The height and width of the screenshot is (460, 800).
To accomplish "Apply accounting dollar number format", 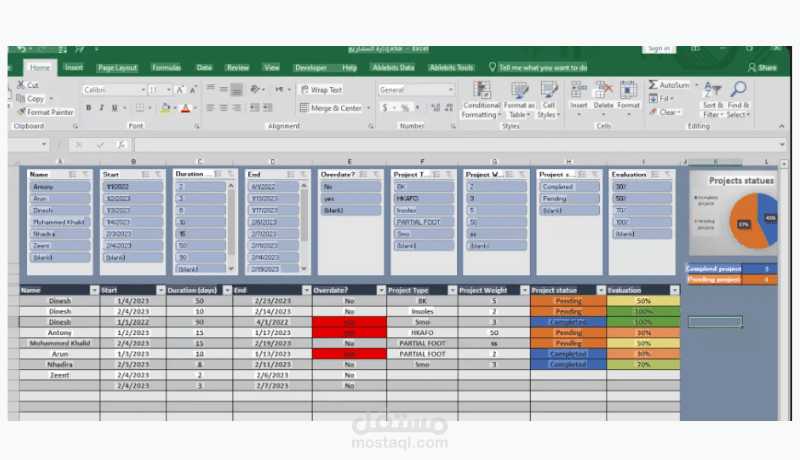I will tap(385, 108).
